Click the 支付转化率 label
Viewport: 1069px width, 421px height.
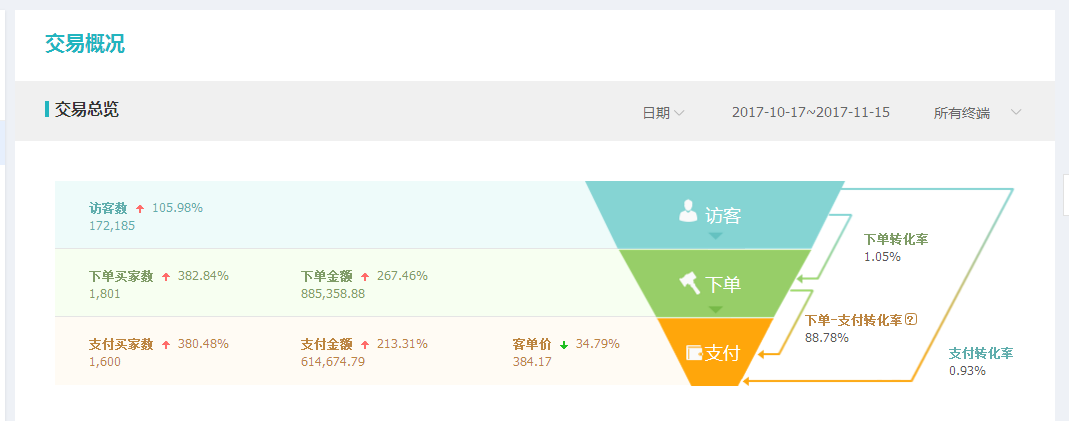point(981,353)
